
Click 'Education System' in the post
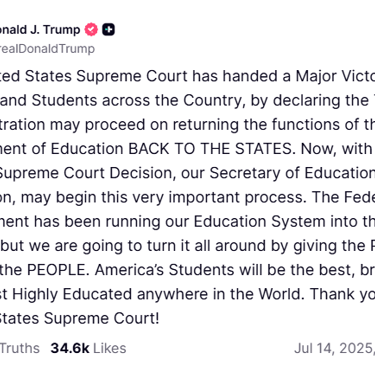260,221
